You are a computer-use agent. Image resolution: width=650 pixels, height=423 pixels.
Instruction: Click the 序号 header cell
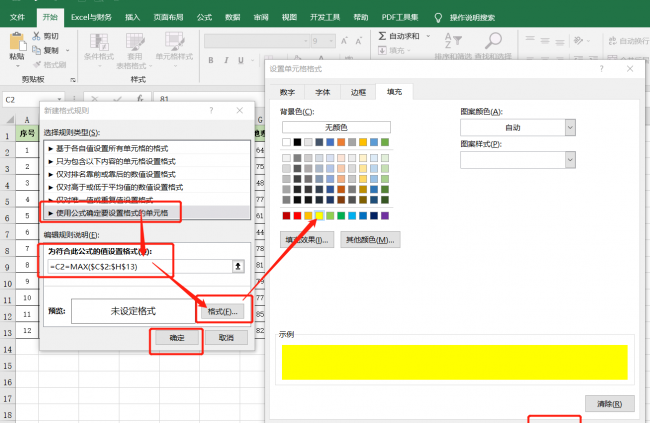pyautogui.click(x=27, y=133)
